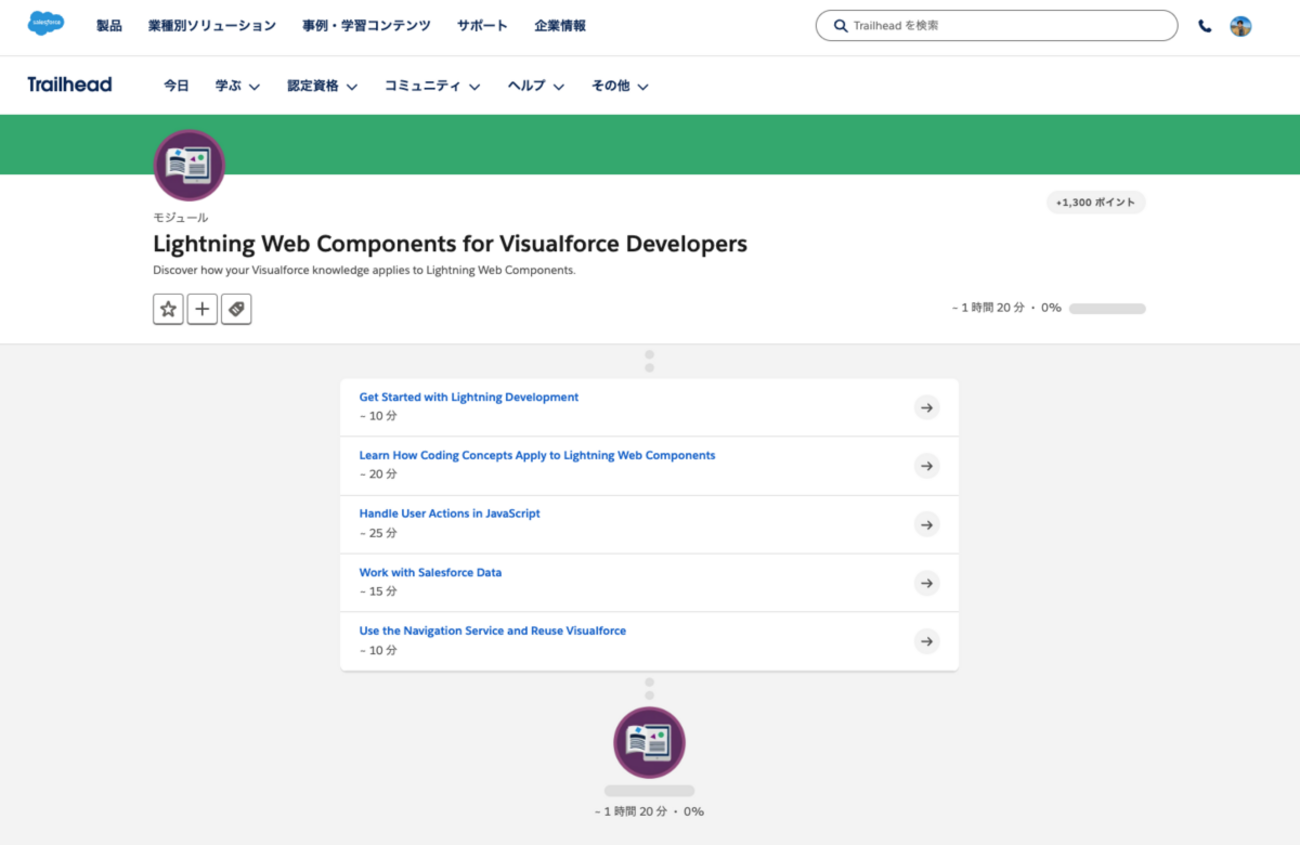Open the 業種別ソリューション menu
Screen dimensions: 1300x845
(212, 26)
